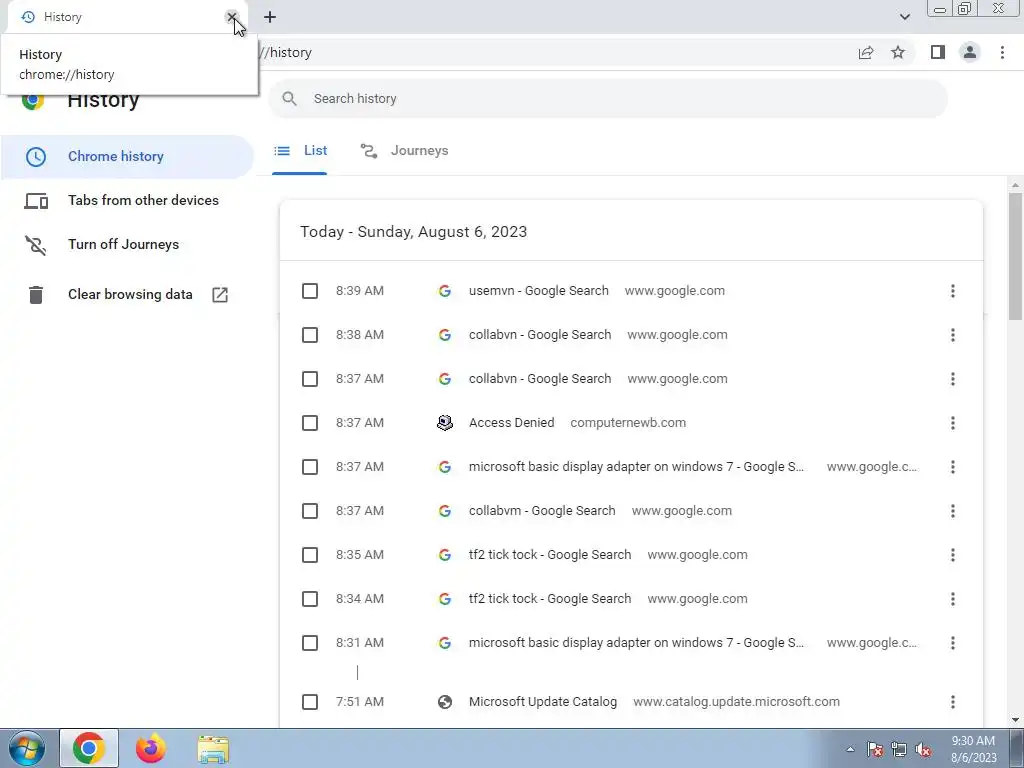
Task: Click the trash icon for Clear browsing data
Action: (36, 295)
